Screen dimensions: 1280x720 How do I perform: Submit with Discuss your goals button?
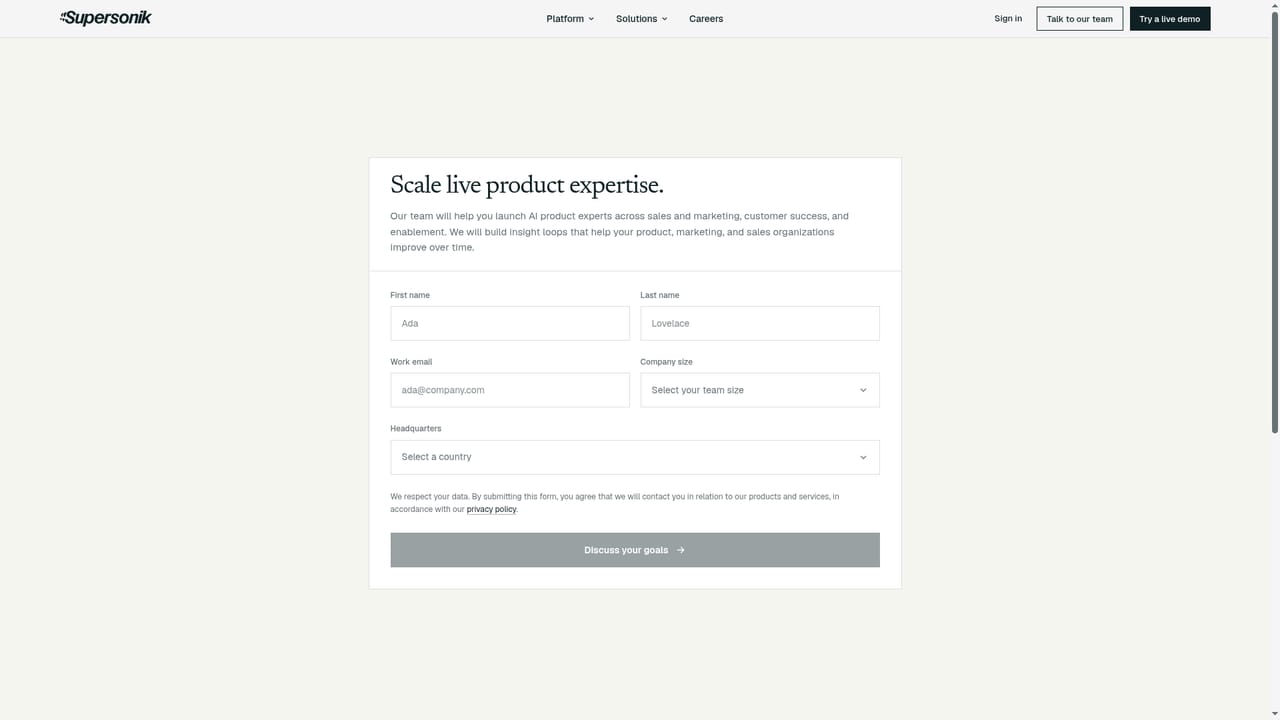click(635, 550)
